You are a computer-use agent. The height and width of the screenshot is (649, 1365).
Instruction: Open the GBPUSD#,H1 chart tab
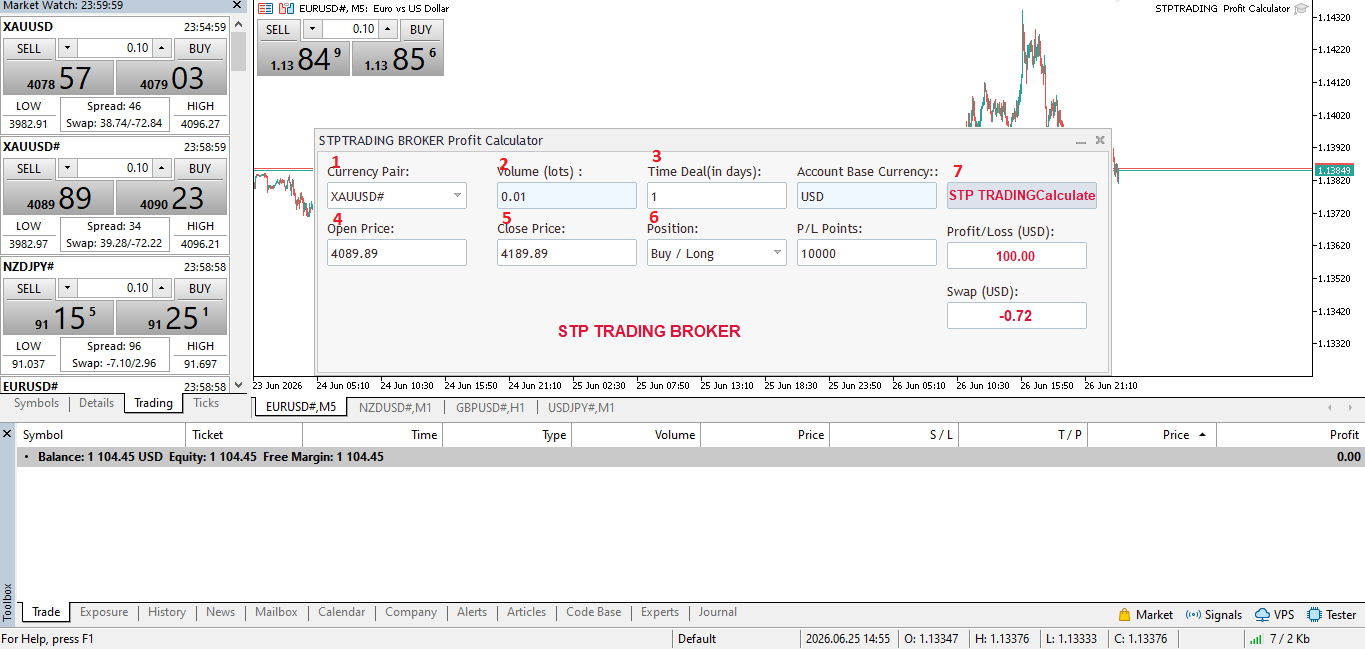point(490,407)
